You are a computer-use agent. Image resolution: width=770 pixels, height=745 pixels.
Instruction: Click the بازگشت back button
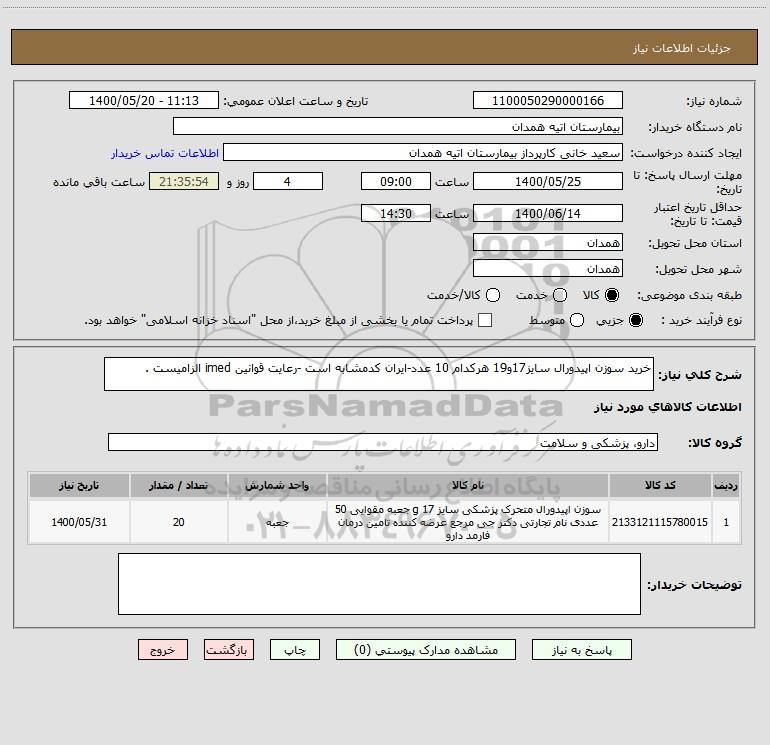[x=229, y=650]
